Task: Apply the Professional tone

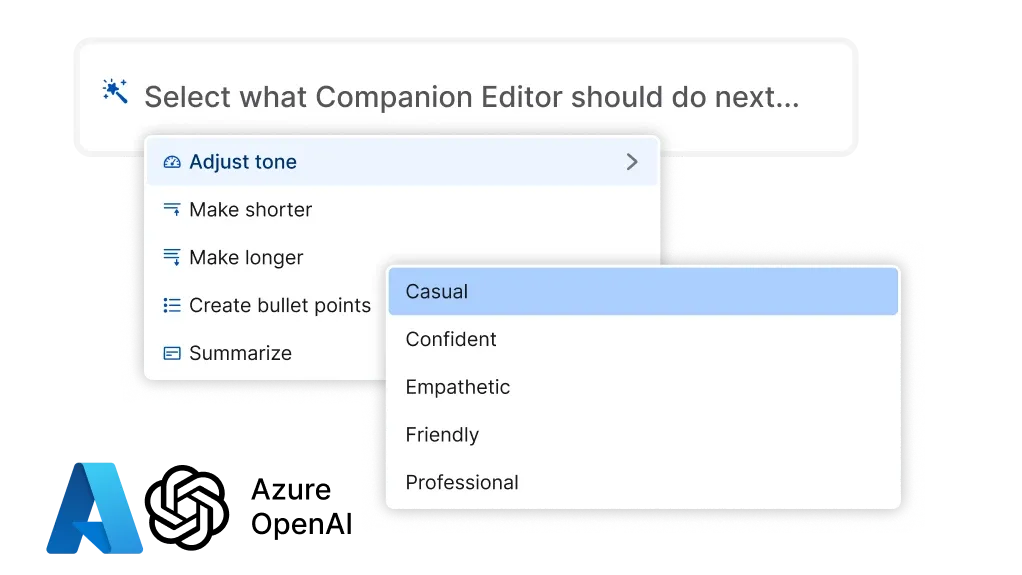Action: (462, 483)
